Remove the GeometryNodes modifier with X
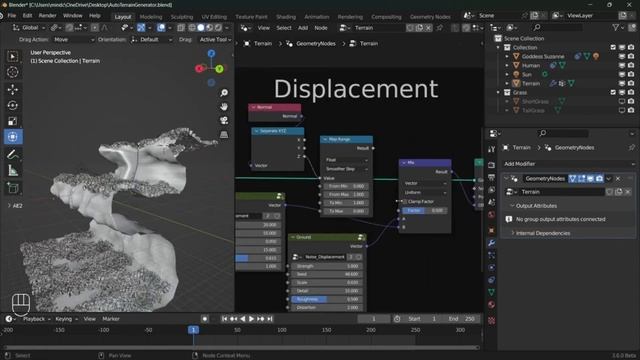Viewport: 640px width, 360px height. point(618,179)
